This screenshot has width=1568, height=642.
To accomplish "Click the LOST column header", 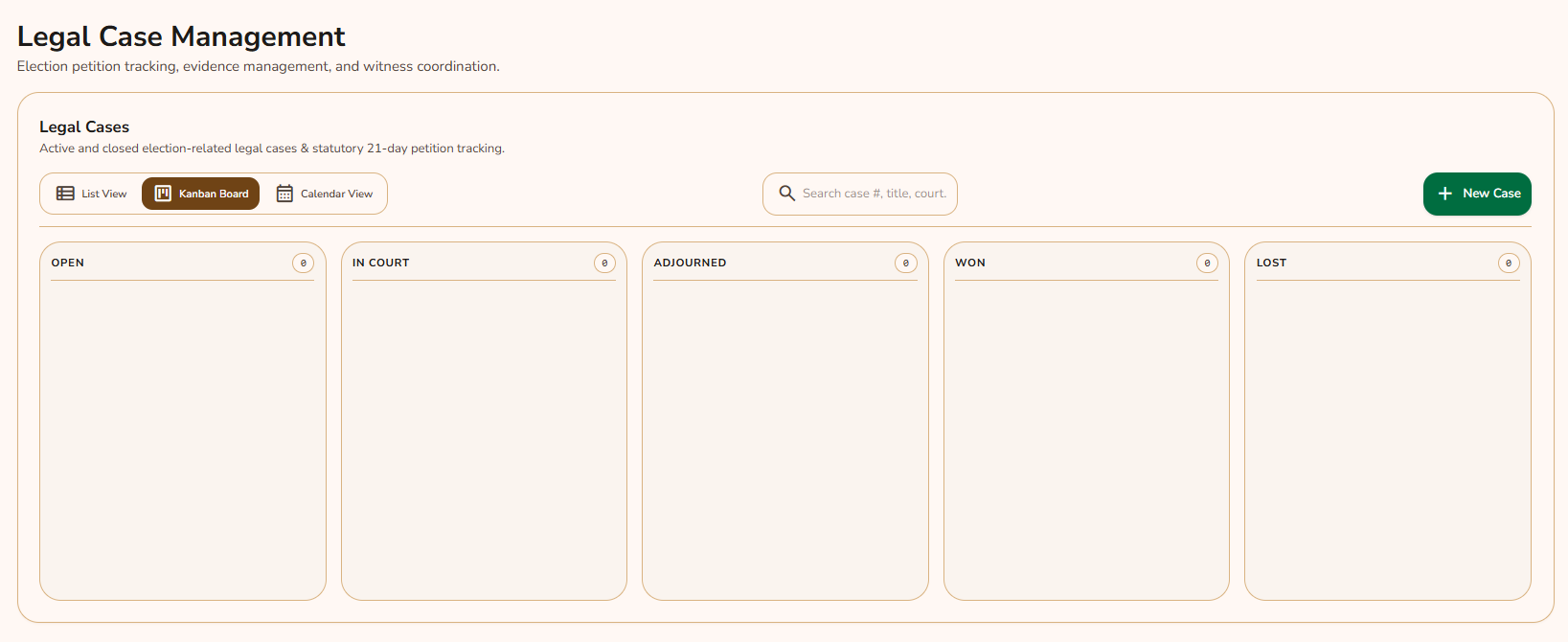I will click(x=1271, y=263).
